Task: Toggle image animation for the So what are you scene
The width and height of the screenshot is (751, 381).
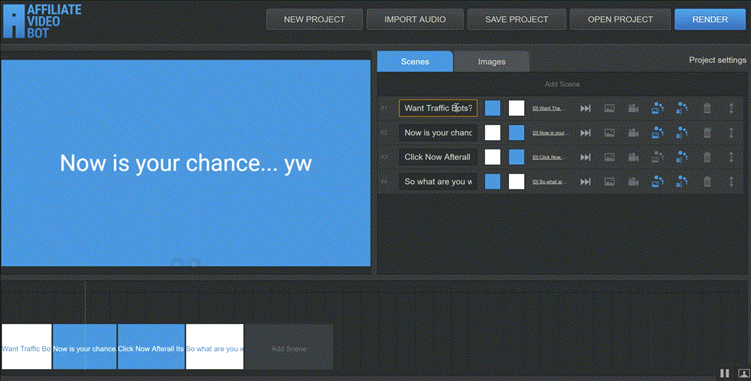Action: pyautogui.click(x=658, y=182)
